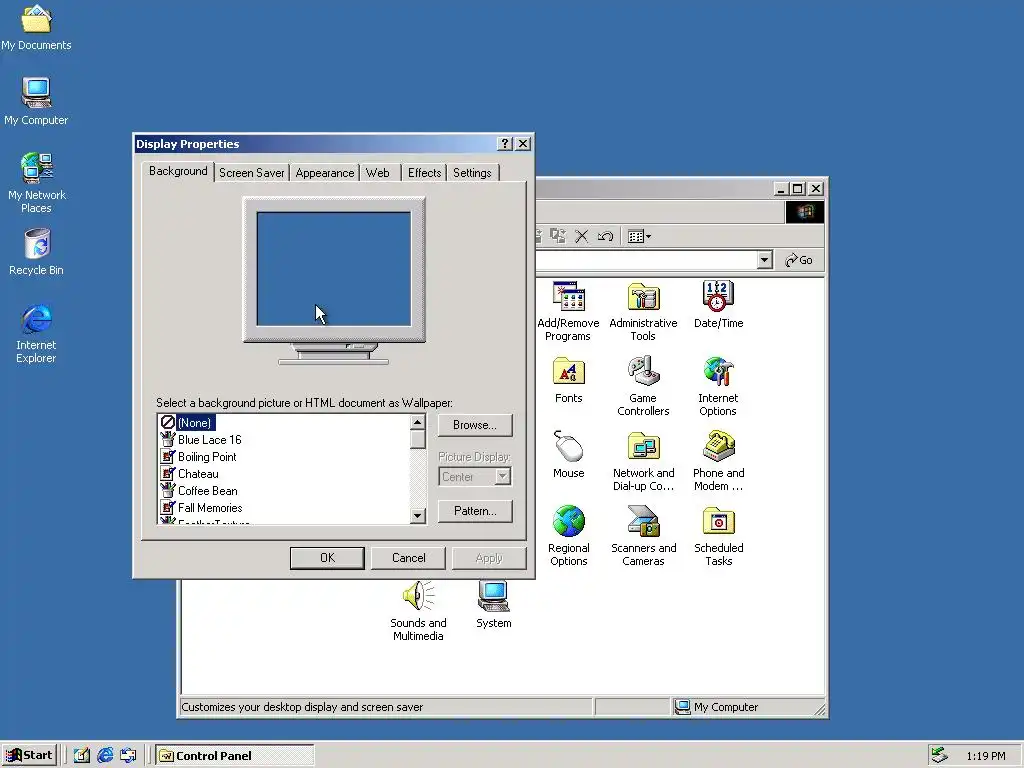Open the Add/Remove Programs icon
Viewport: 1024px width, 768px height.
click(x=568, y=297)
